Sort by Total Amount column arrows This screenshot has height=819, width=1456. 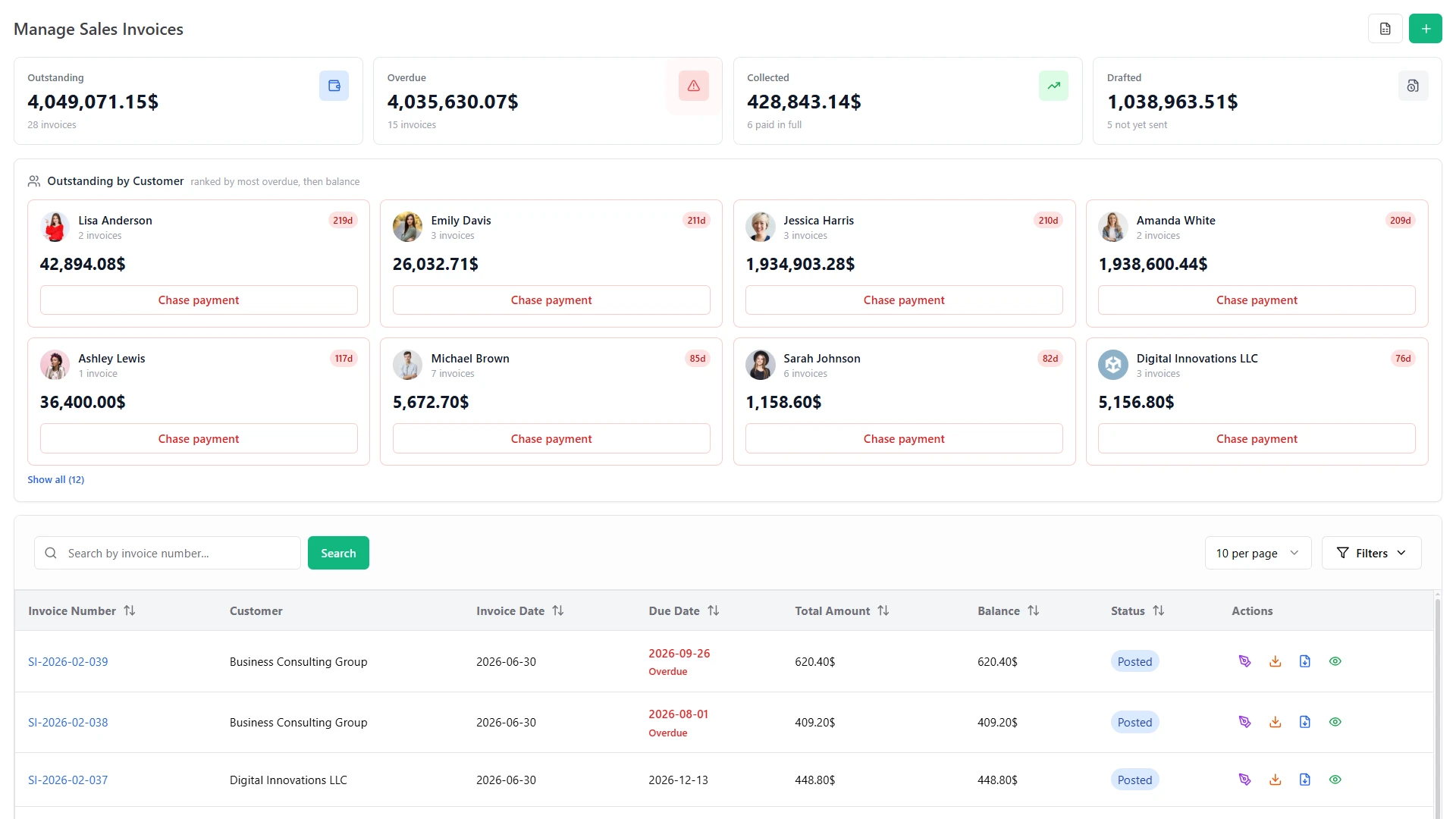coord(883,610)
